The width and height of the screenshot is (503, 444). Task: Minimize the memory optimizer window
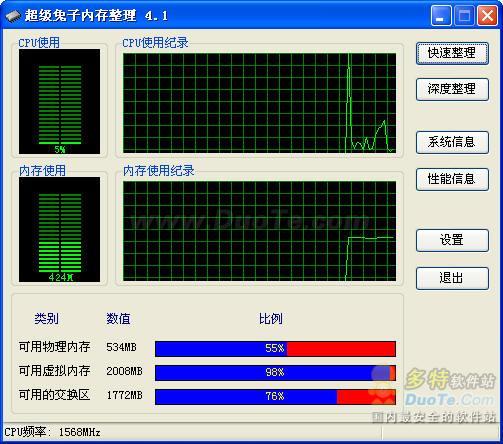point(441,16)
